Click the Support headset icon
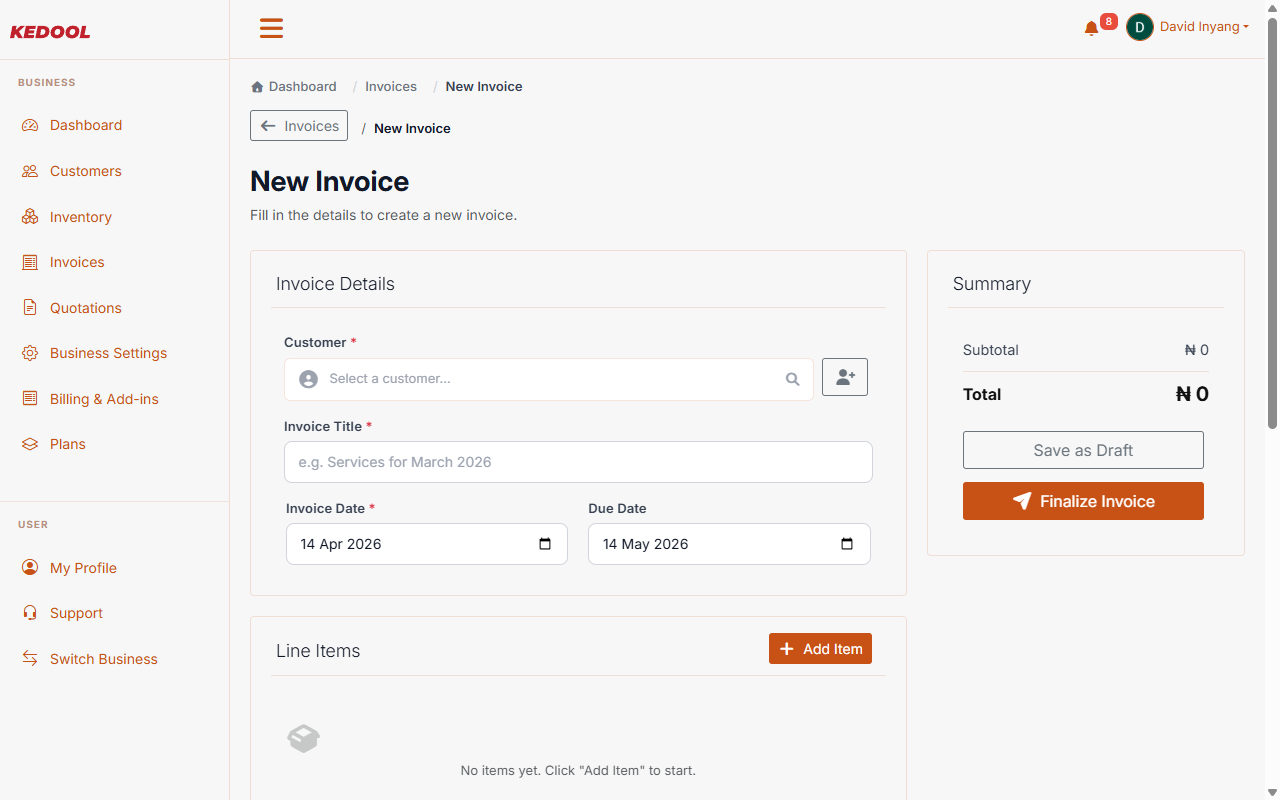Viewport: 1280px width, 800px height. (30, 613)
